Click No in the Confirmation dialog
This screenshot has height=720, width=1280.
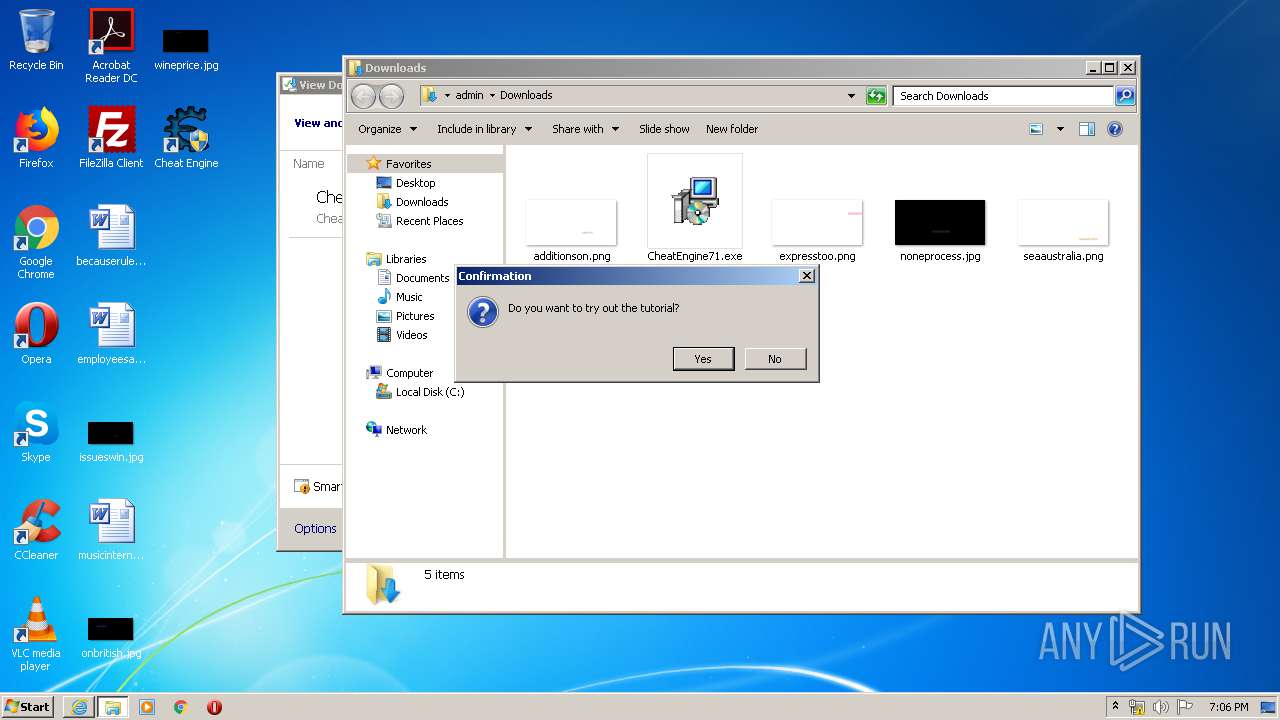(x=775, y=359)
